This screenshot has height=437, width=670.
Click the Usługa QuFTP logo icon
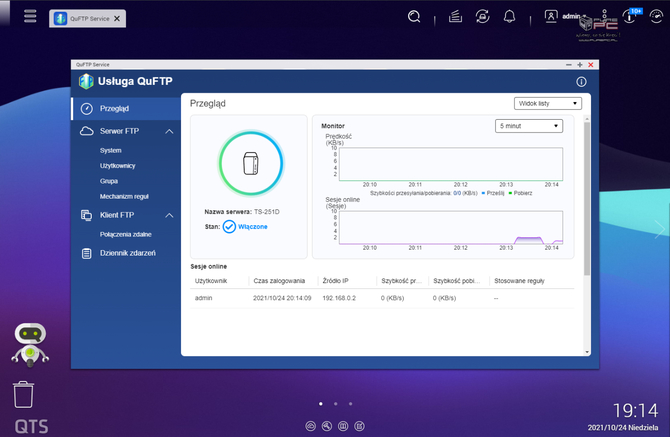pyautogui.click(x=86, y=81)
